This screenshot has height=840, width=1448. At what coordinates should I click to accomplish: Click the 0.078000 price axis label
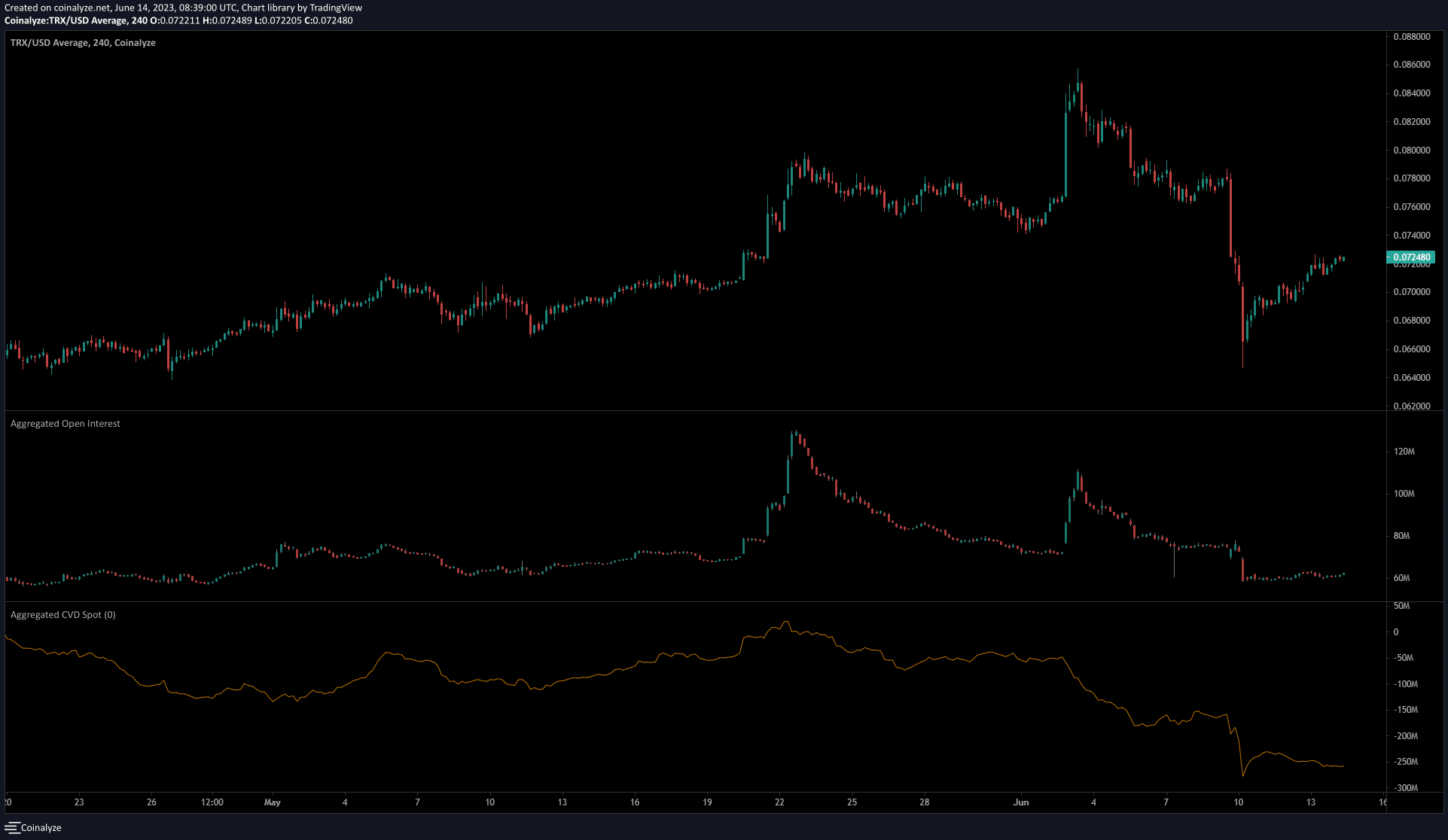[1411, 178]
